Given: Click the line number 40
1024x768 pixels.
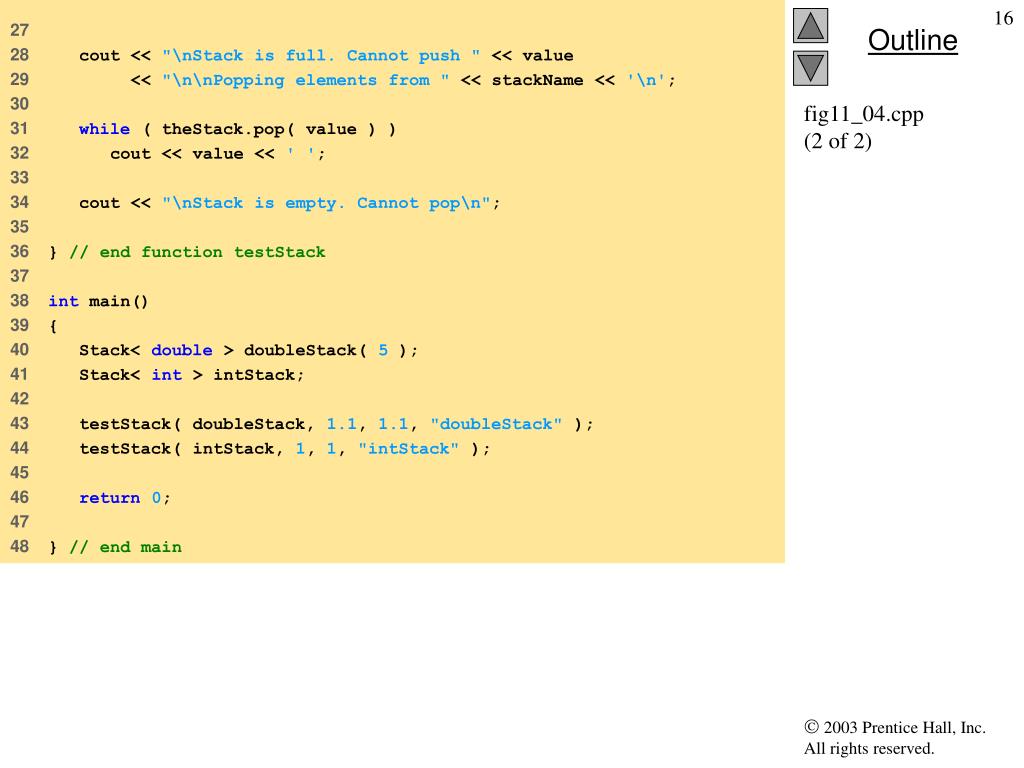Looking at the screenshot, I should coord(20,349).
